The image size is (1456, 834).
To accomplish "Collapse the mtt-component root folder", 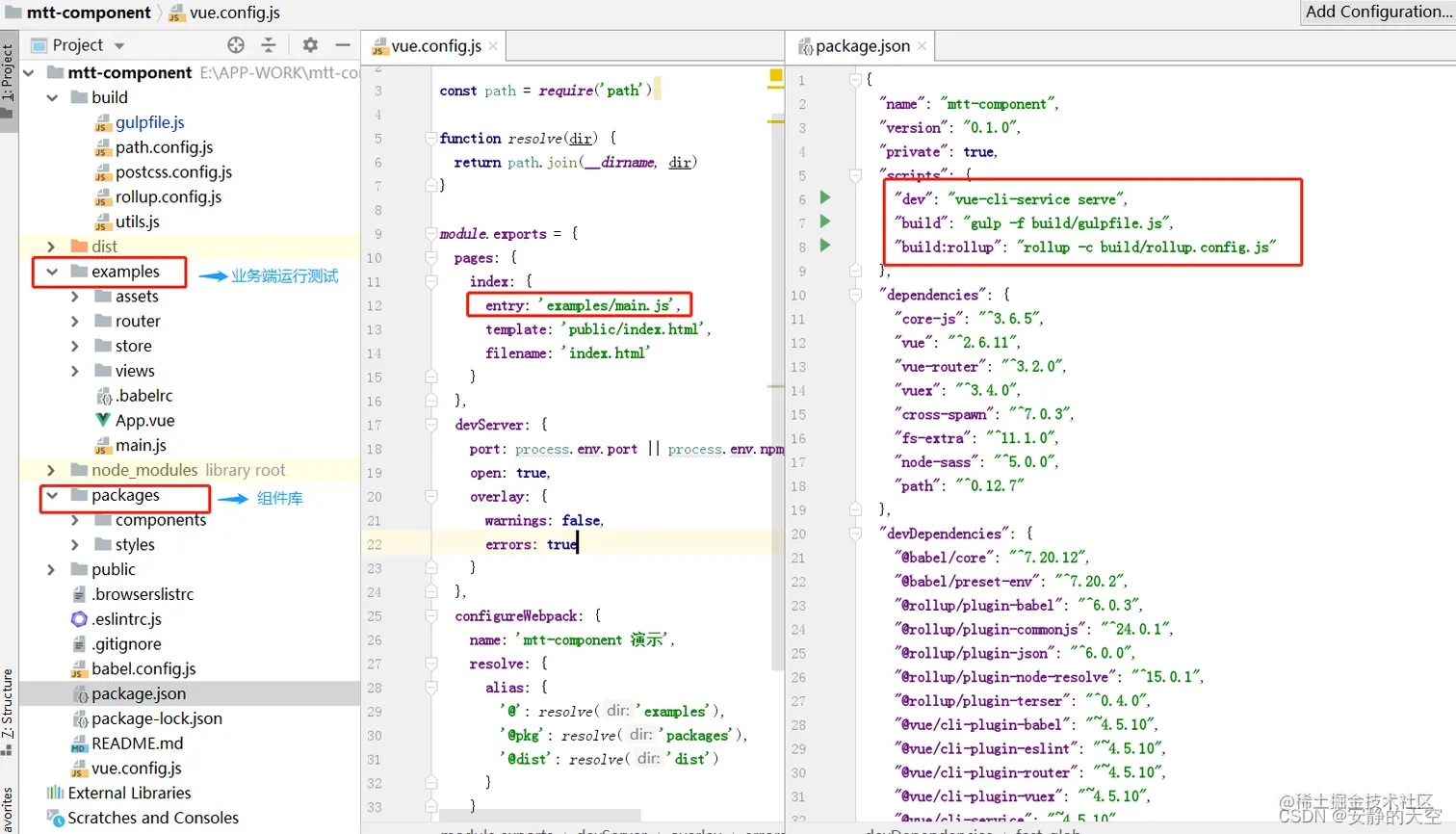I will point(29,72).
